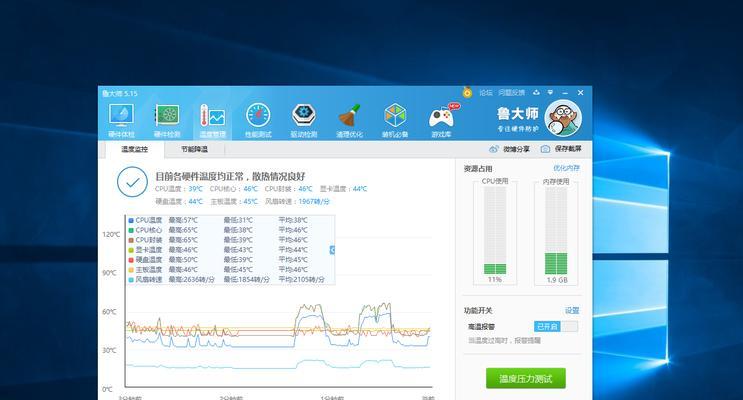743x400 pixels.
Task: Click the CPU温度 blue legend swatch
Action: tap(131, 220)
